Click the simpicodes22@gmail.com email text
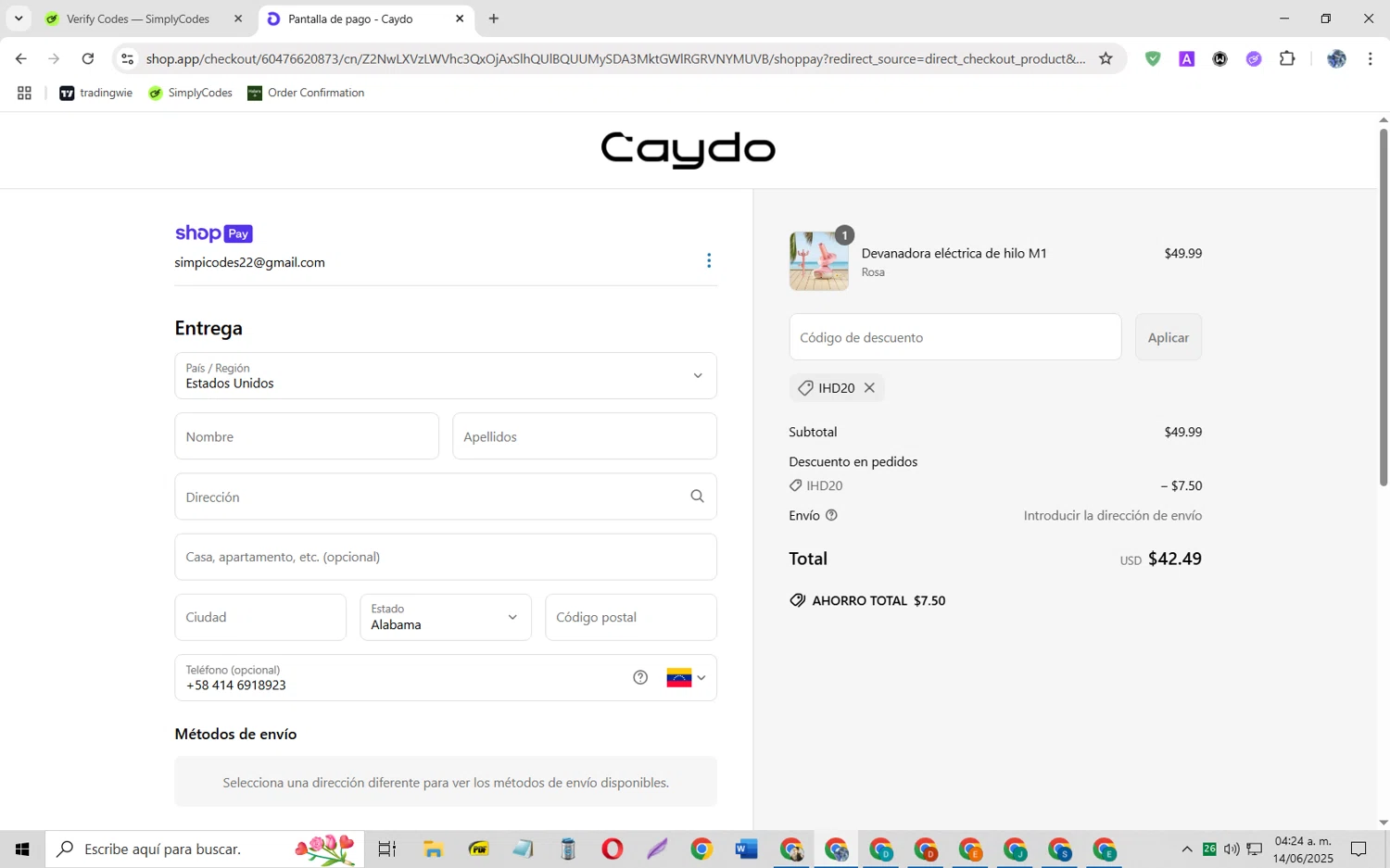This screenshot has height=868, width=1390. (249, 262)
